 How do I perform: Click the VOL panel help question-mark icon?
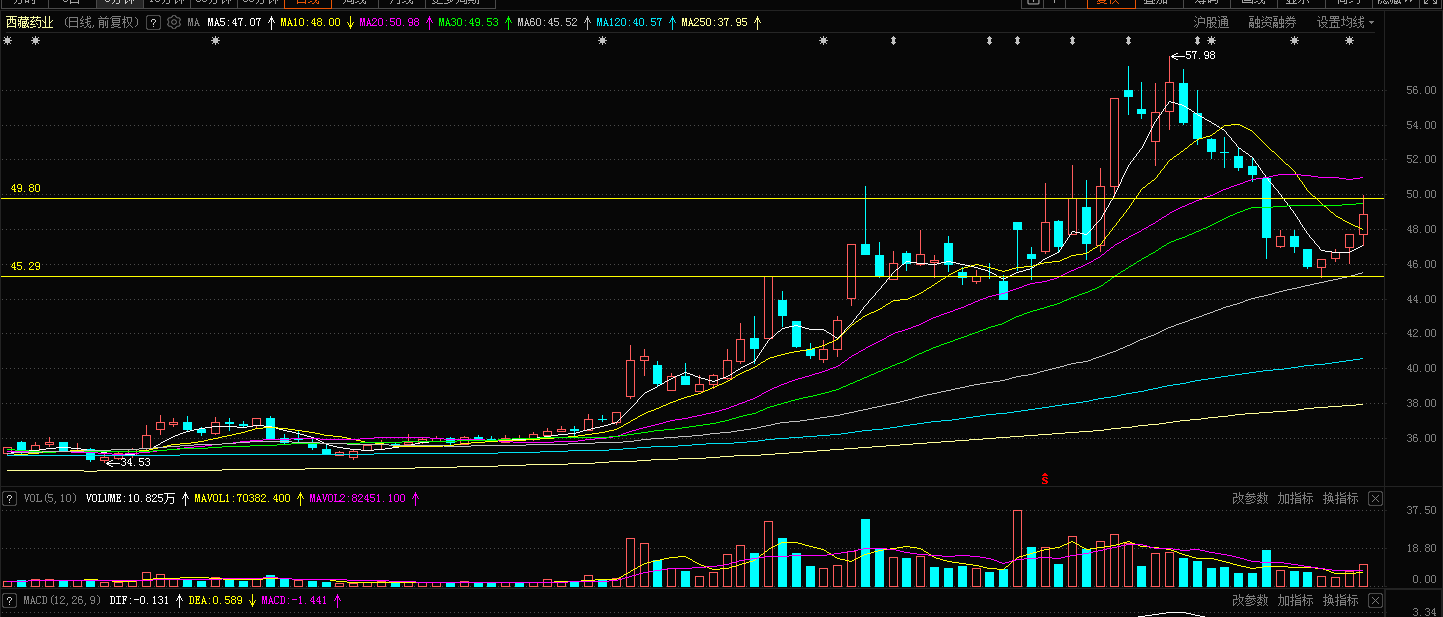(10, 497)
